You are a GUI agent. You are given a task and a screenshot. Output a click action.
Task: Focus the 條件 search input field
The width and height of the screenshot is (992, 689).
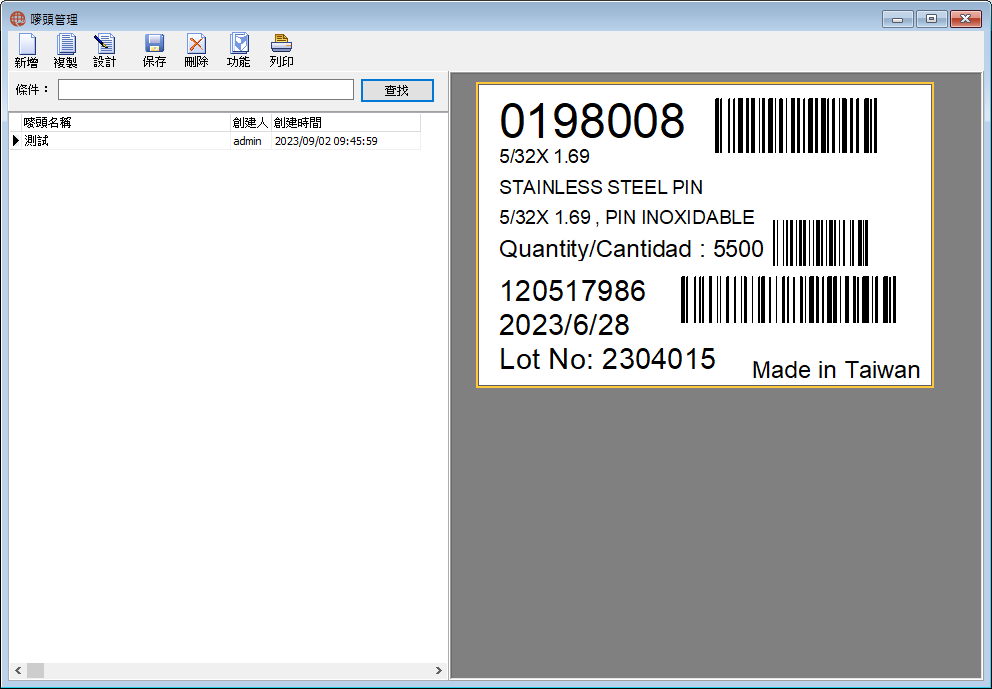[206, 89]
